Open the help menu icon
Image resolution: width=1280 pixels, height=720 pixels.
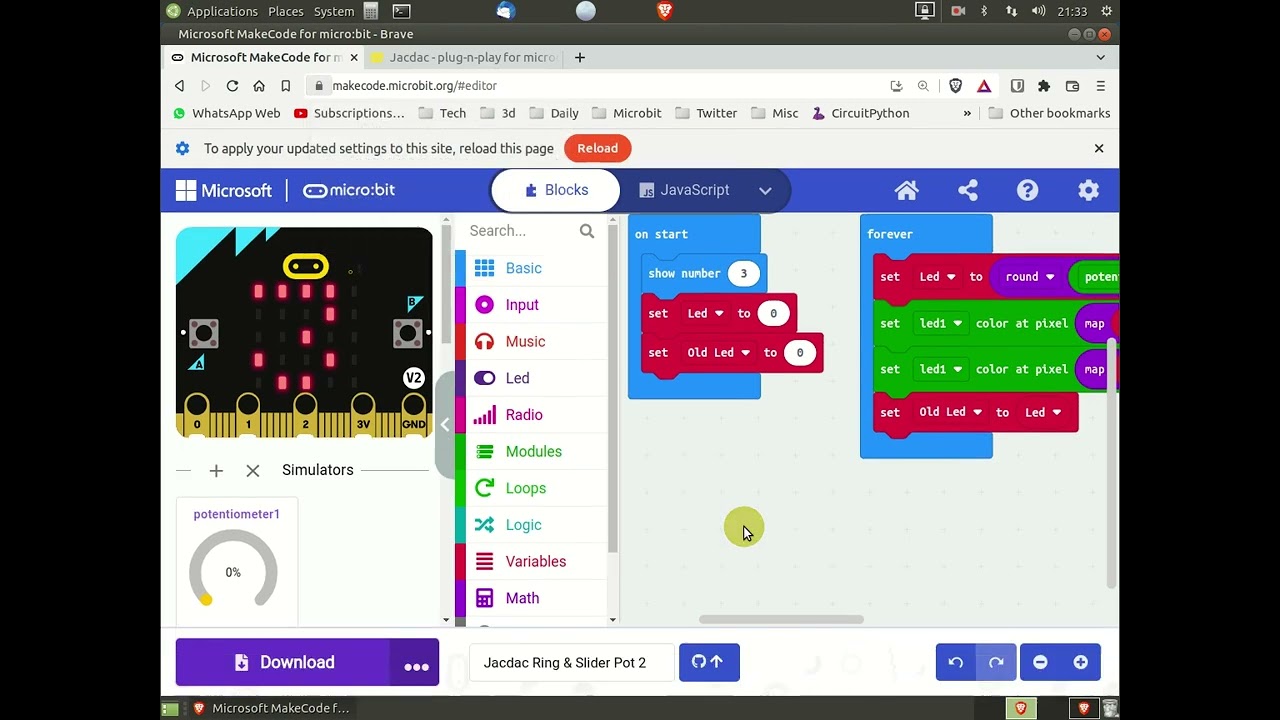tap(1027, 190)
